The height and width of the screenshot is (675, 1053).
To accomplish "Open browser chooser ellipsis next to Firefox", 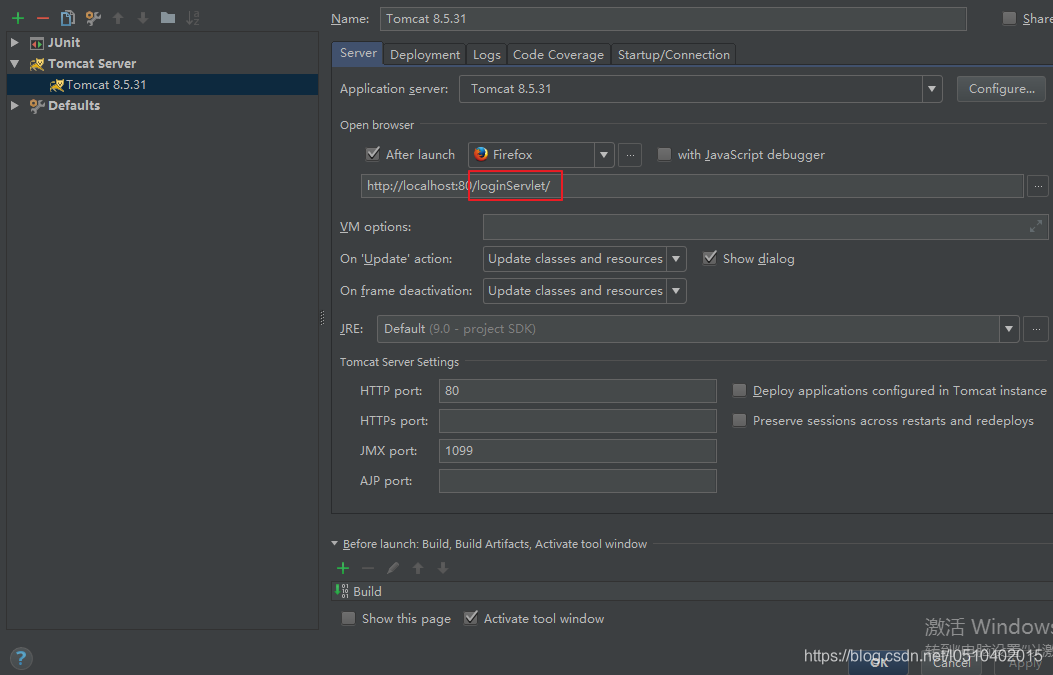I will coord(630,154).
